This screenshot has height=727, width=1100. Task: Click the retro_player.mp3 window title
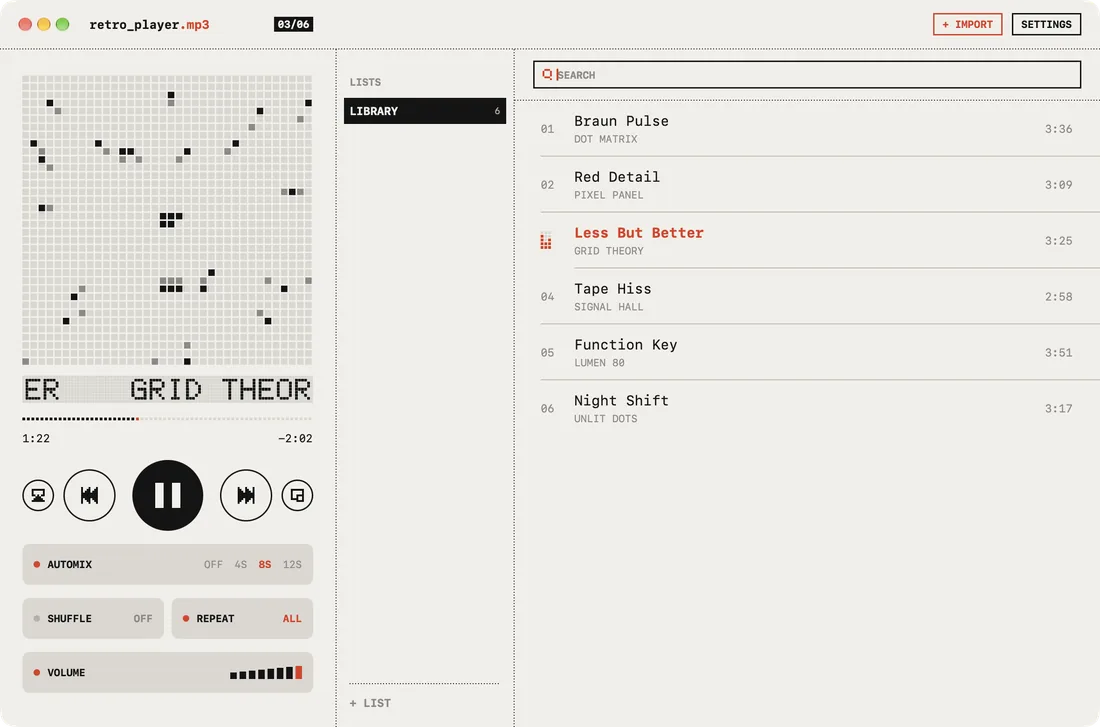pos(149,25)
